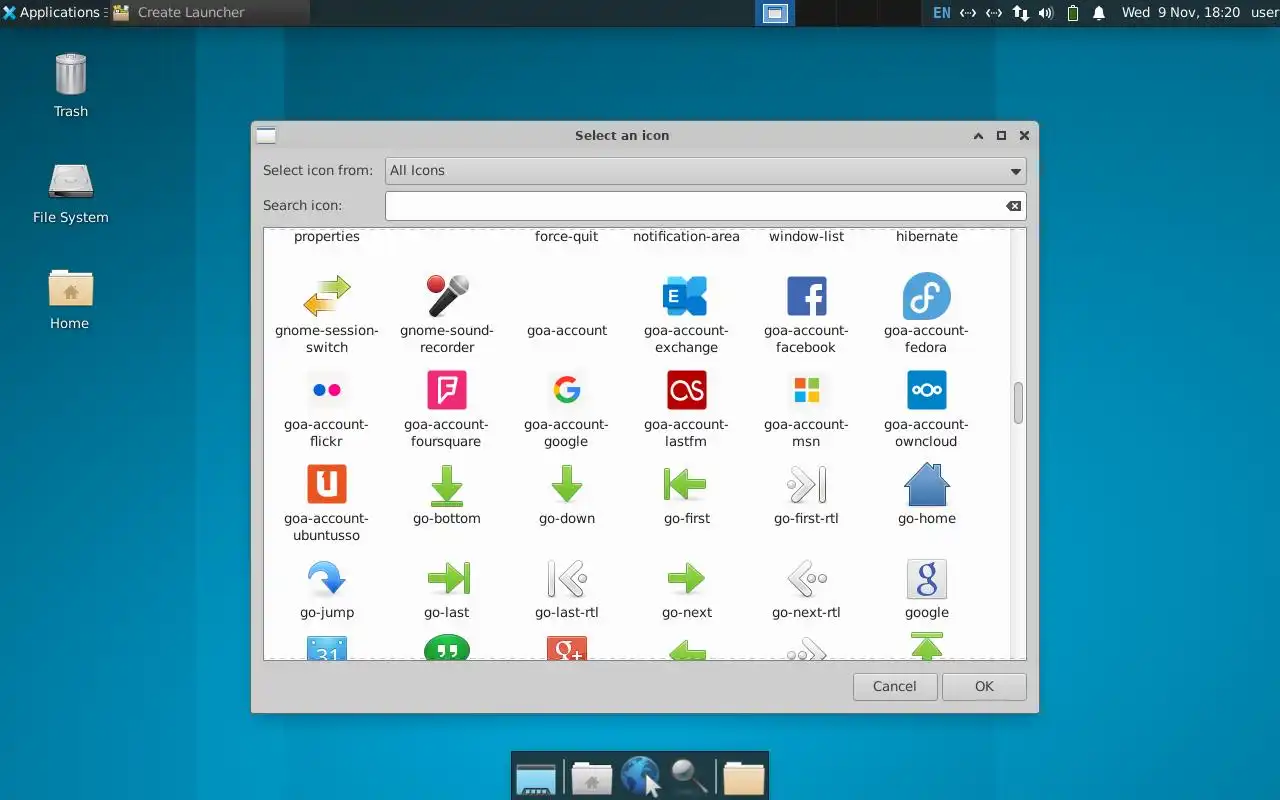Select the gnome-session-switch icon
Screen dimensions: 1280x800
click(327, 296)
